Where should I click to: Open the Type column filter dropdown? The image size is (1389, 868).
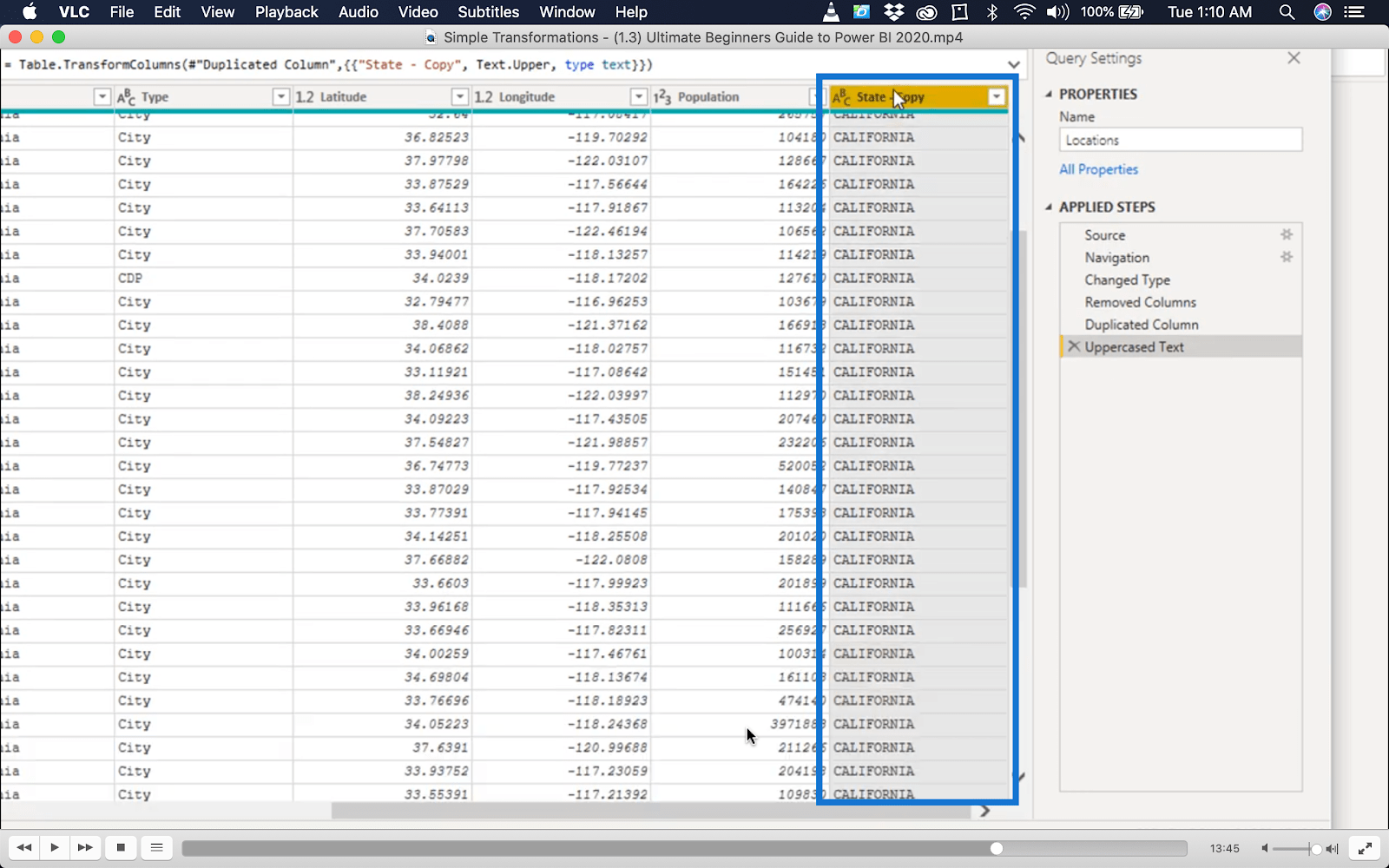(280, 97)
